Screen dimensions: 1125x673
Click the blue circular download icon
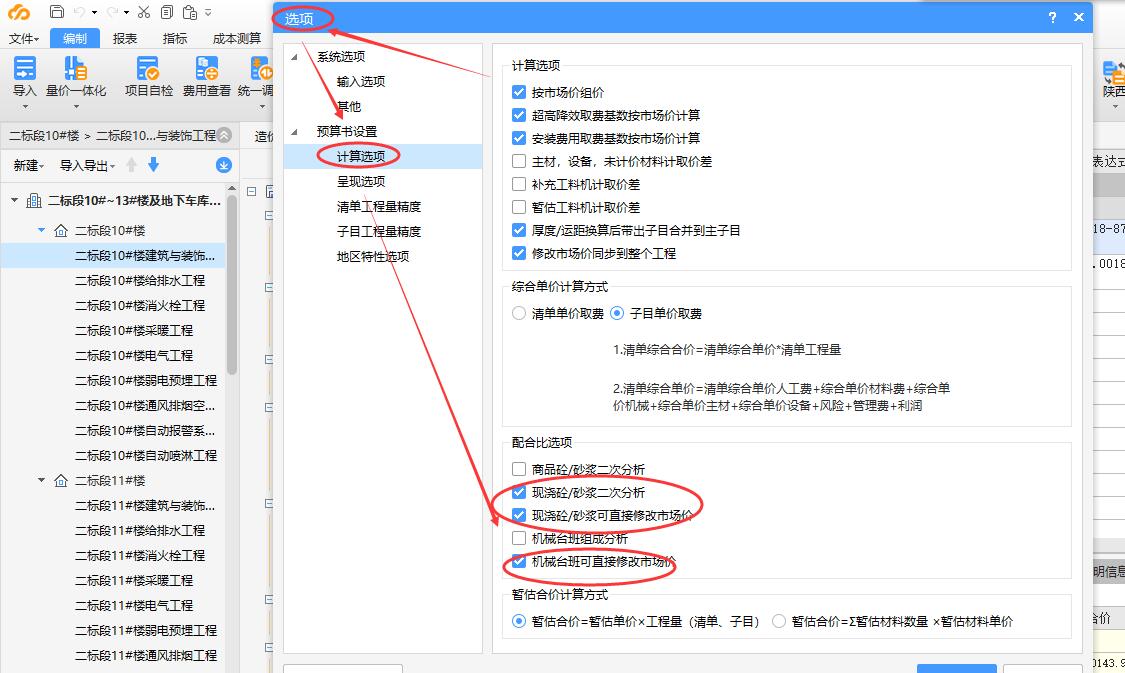click(x=224, y=165)
